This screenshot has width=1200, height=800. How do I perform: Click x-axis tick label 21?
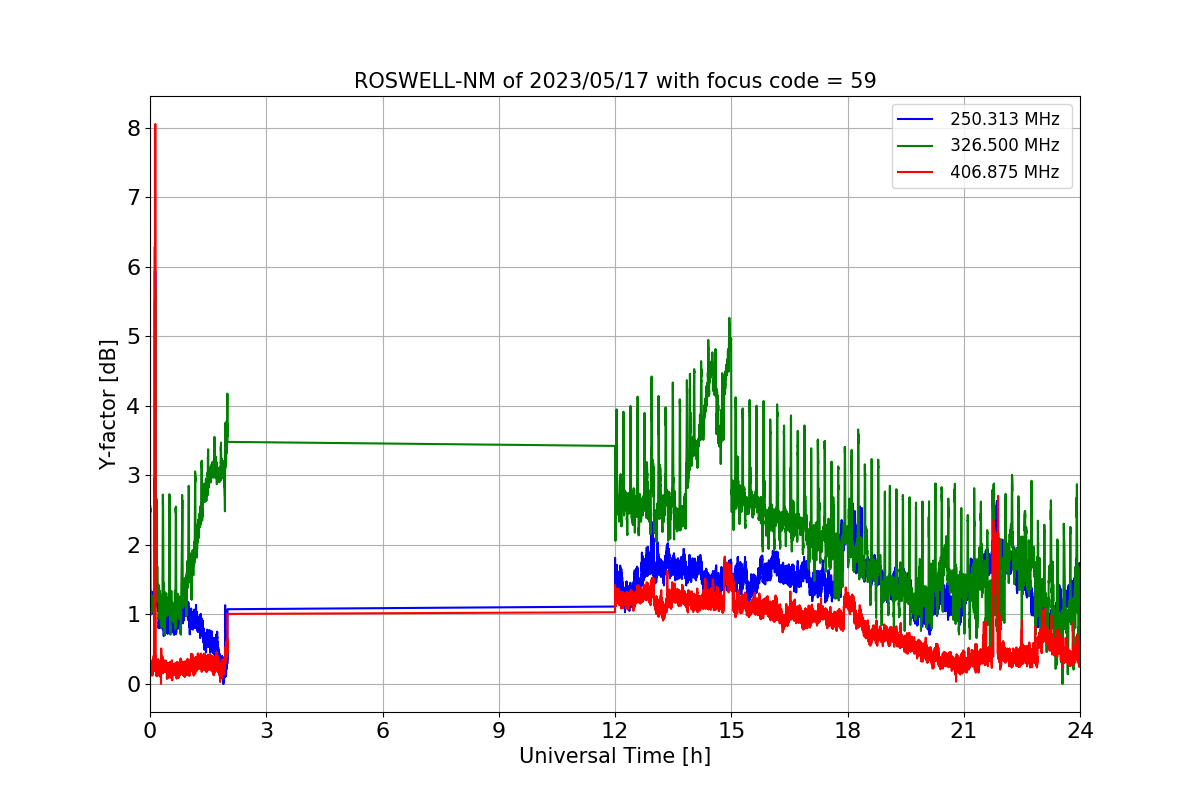pyautogui.click(x=964, y=731)
